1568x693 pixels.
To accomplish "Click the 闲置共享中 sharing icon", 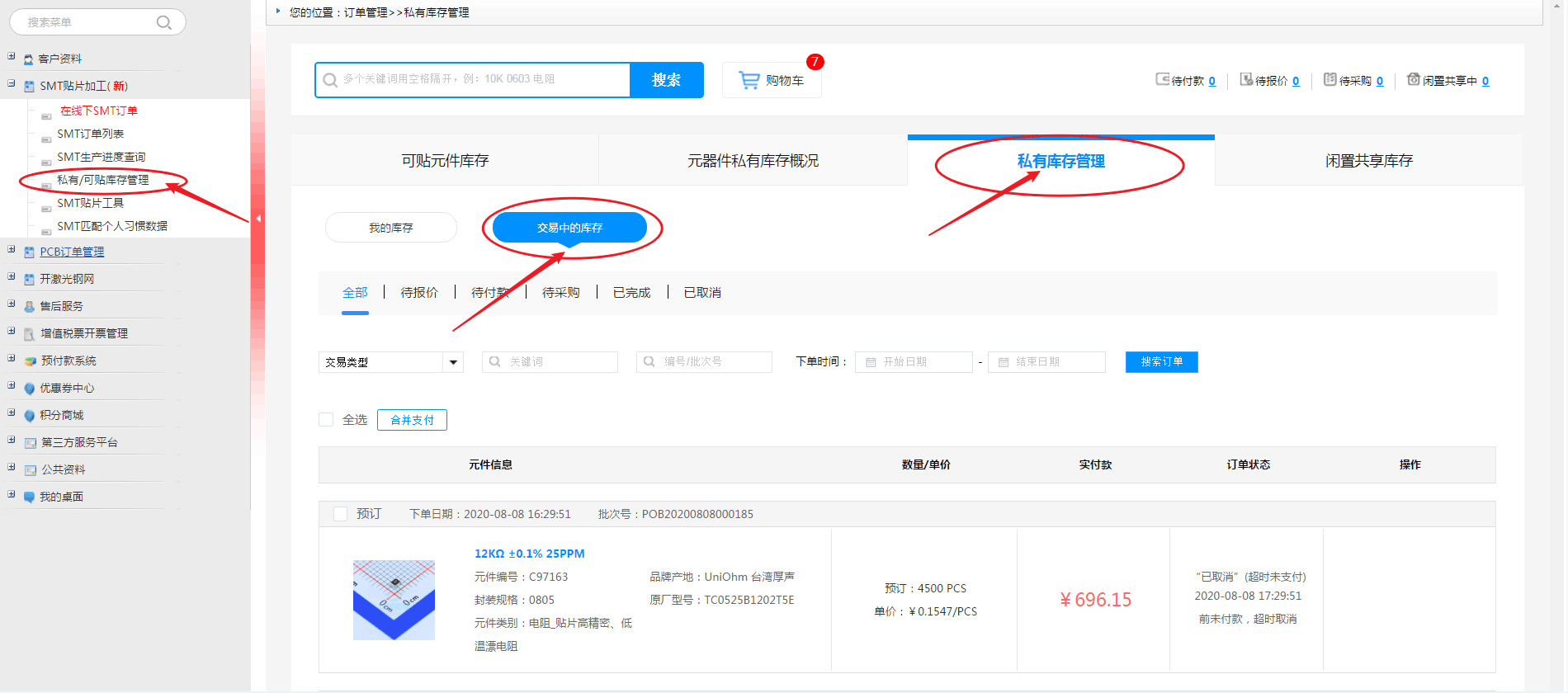I will (1413, 79).
